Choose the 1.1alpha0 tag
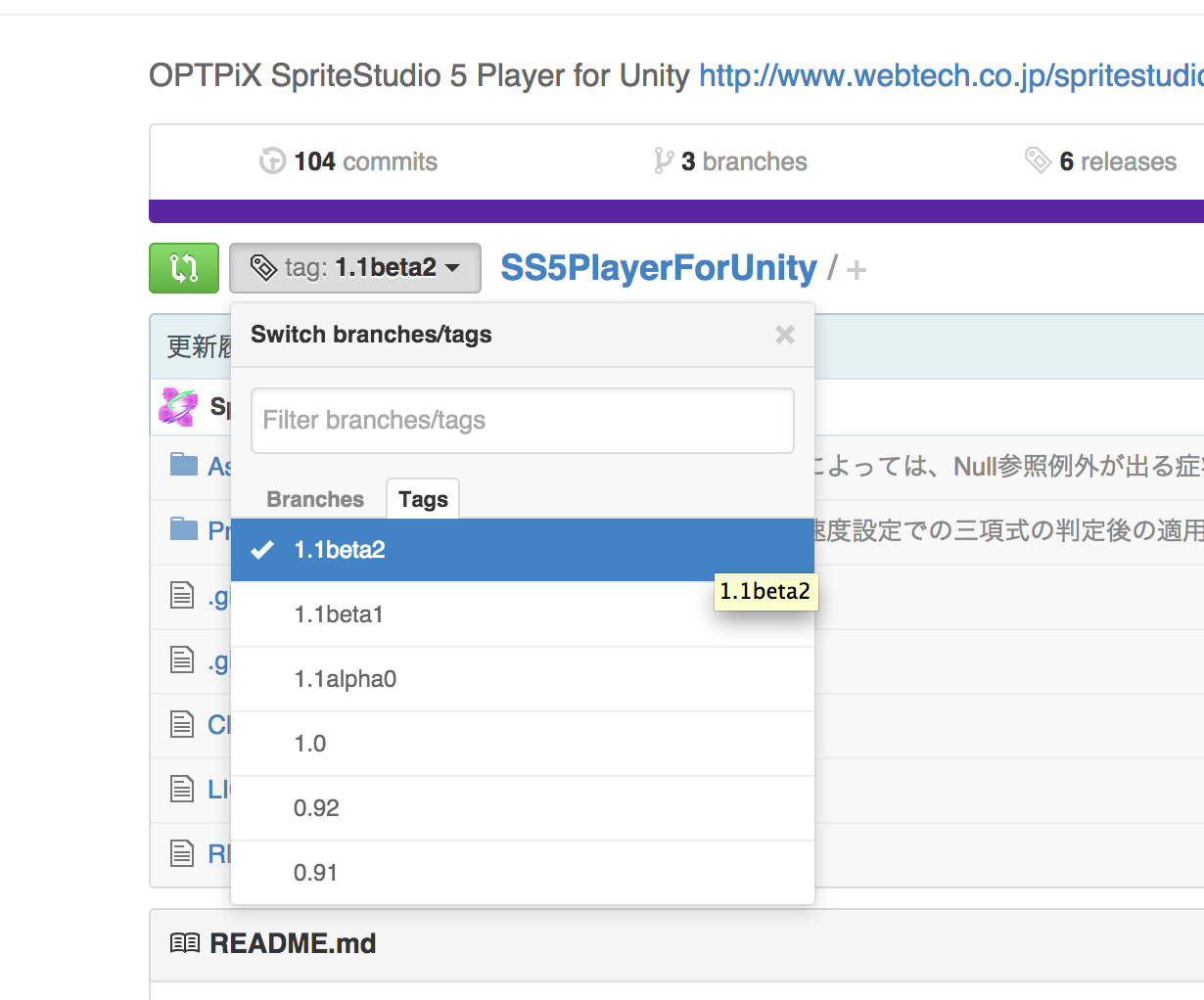This screenshot has width=1204, height=1000. click(x=523, y=679)
